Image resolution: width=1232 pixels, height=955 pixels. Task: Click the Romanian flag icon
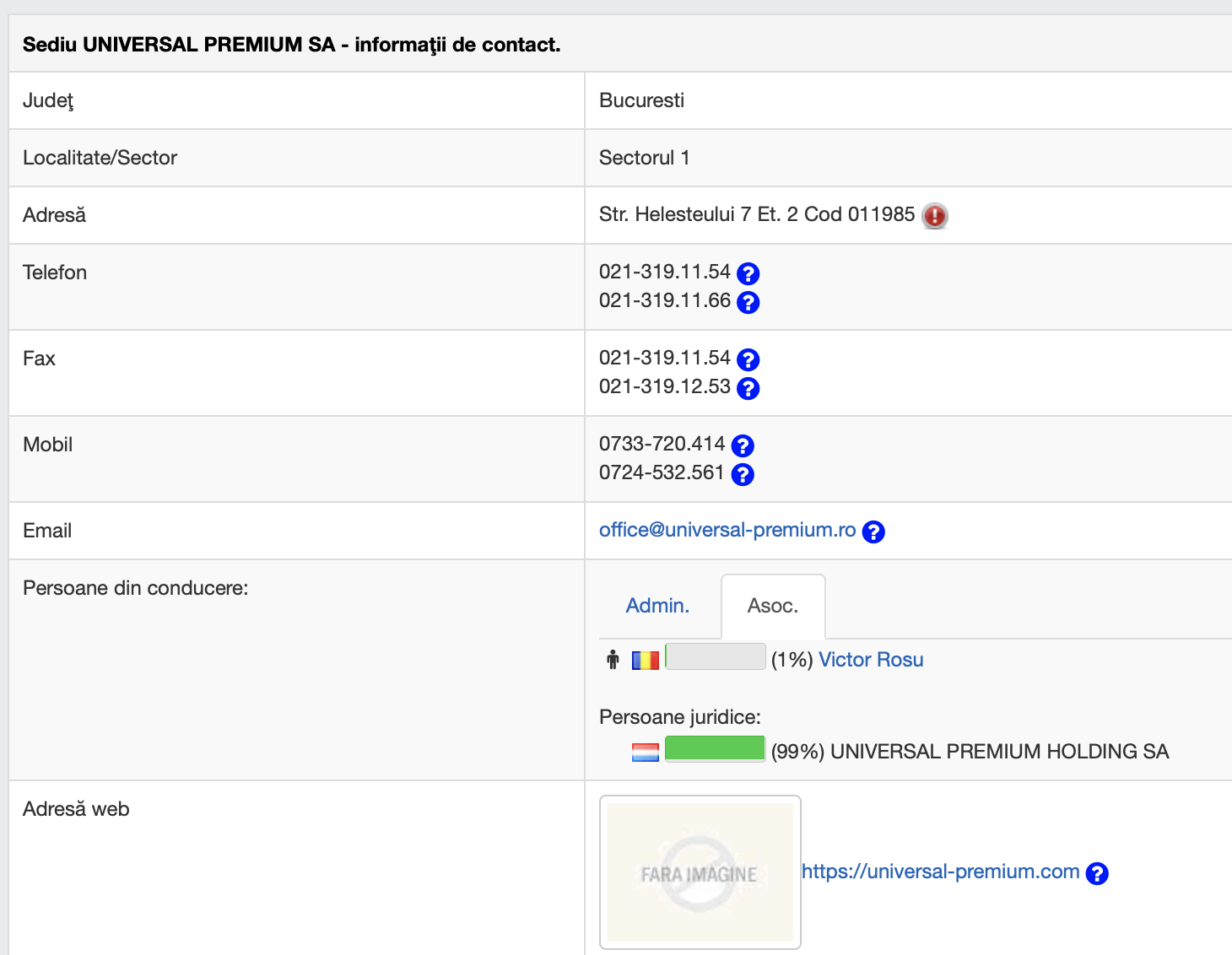tap(646, 660)
